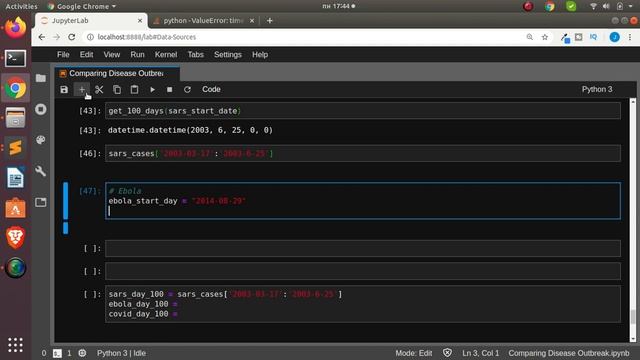
Task: Click the Python 3 | Idle status bar entry
Action: (121, 353)
